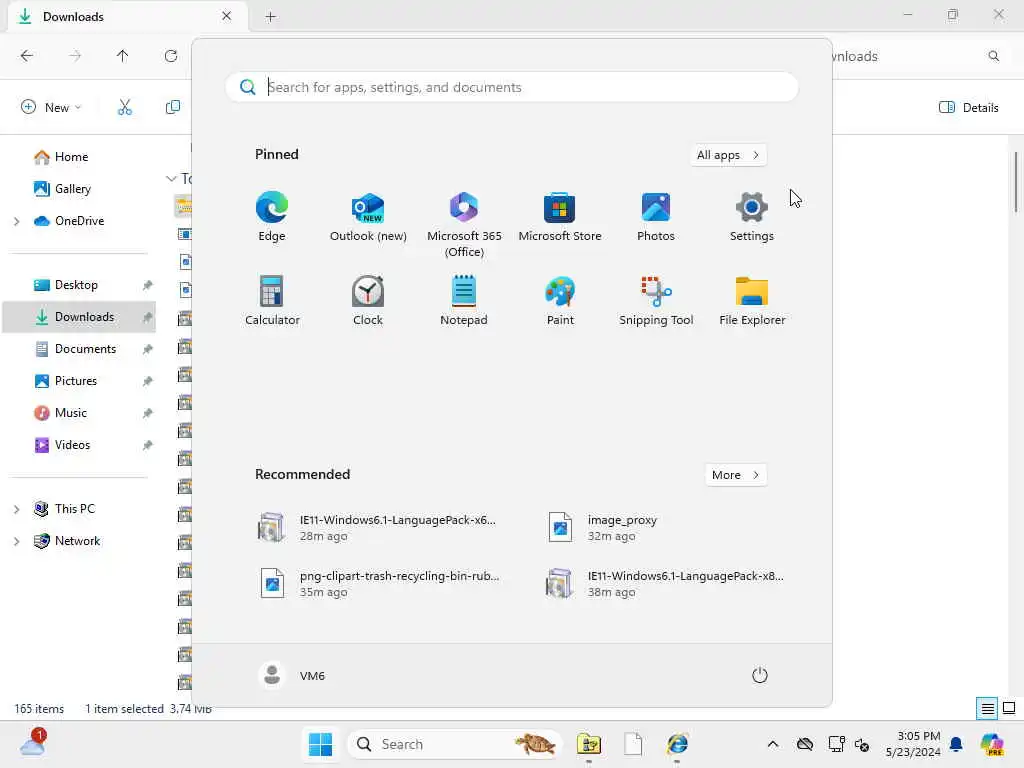This screenshot has width=1024, height=768.
Task: Expand the This PC node
Action: point(16,509)
